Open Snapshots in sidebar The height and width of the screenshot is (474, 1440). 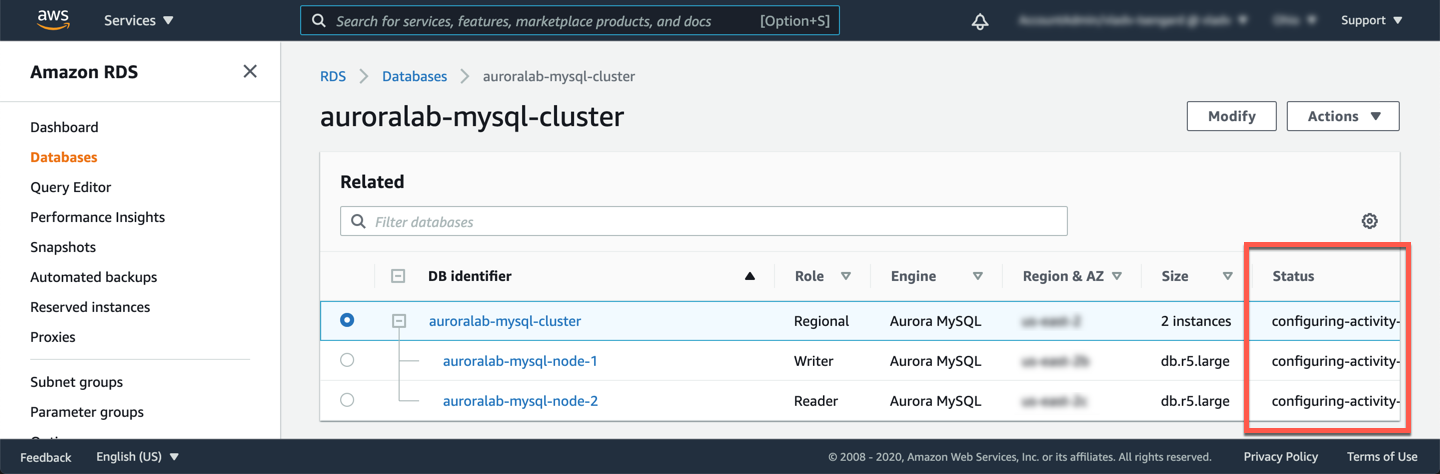63,247
